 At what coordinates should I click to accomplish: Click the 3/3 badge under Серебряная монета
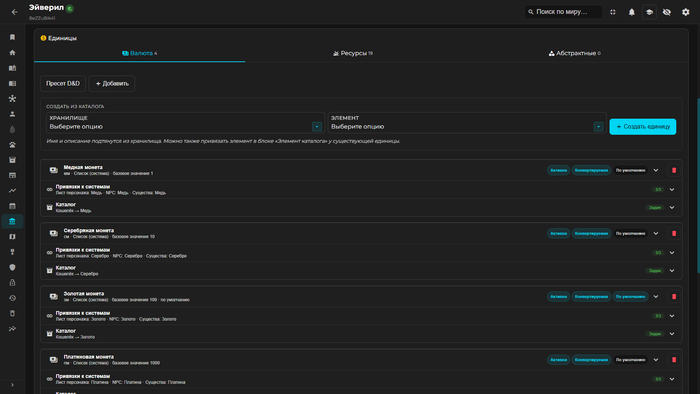point(658,253)
